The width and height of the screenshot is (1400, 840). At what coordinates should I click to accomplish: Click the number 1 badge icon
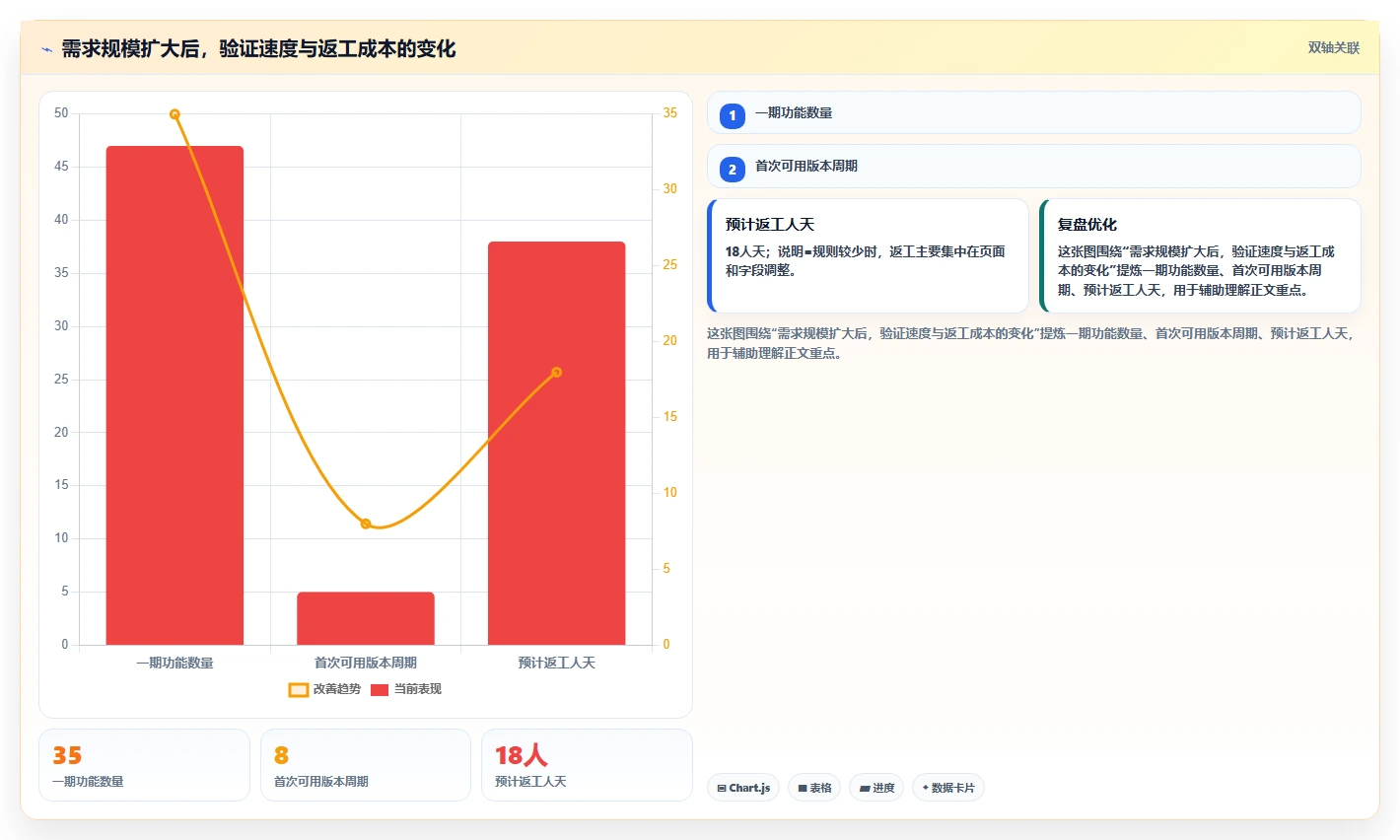tap(733, 115)
